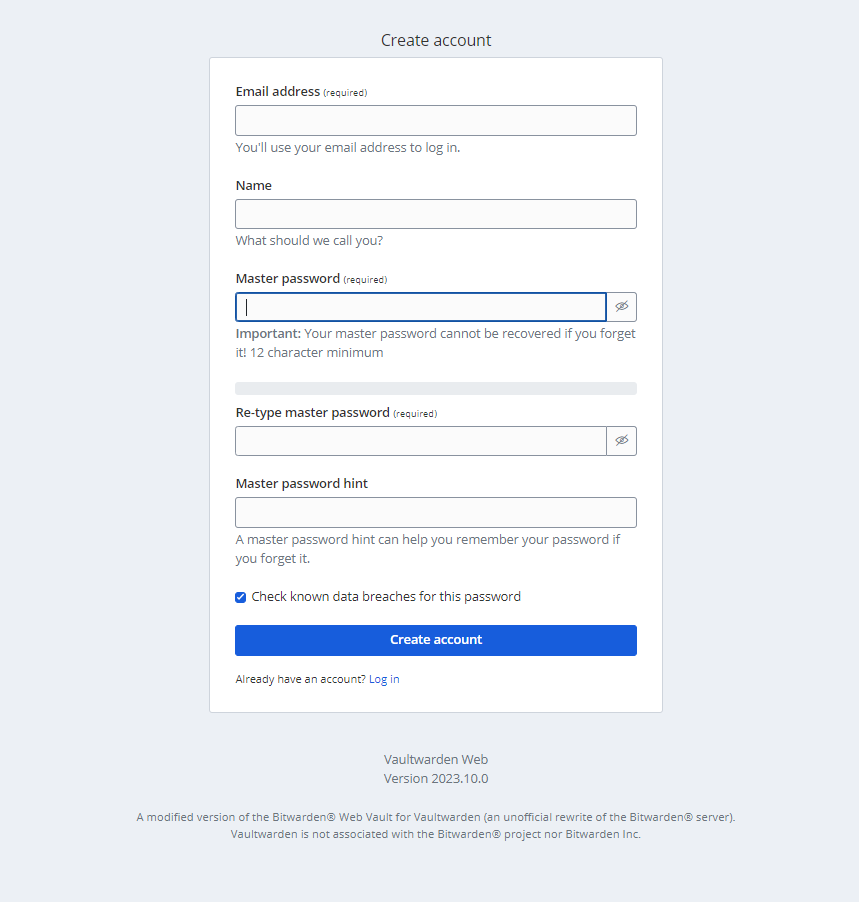Click the "Create account" page heading
Image resolution: width=859 pixels, height=902 pixels.
tap(436, 40)
